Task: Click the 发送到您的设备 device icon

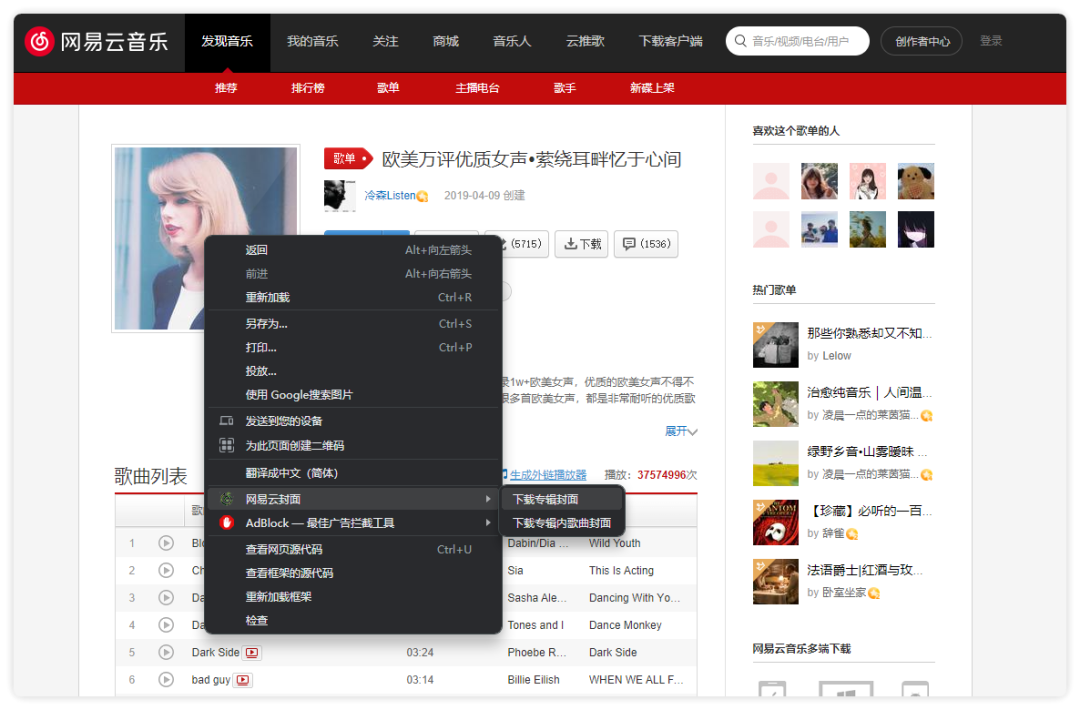Action: pos(226,421)
